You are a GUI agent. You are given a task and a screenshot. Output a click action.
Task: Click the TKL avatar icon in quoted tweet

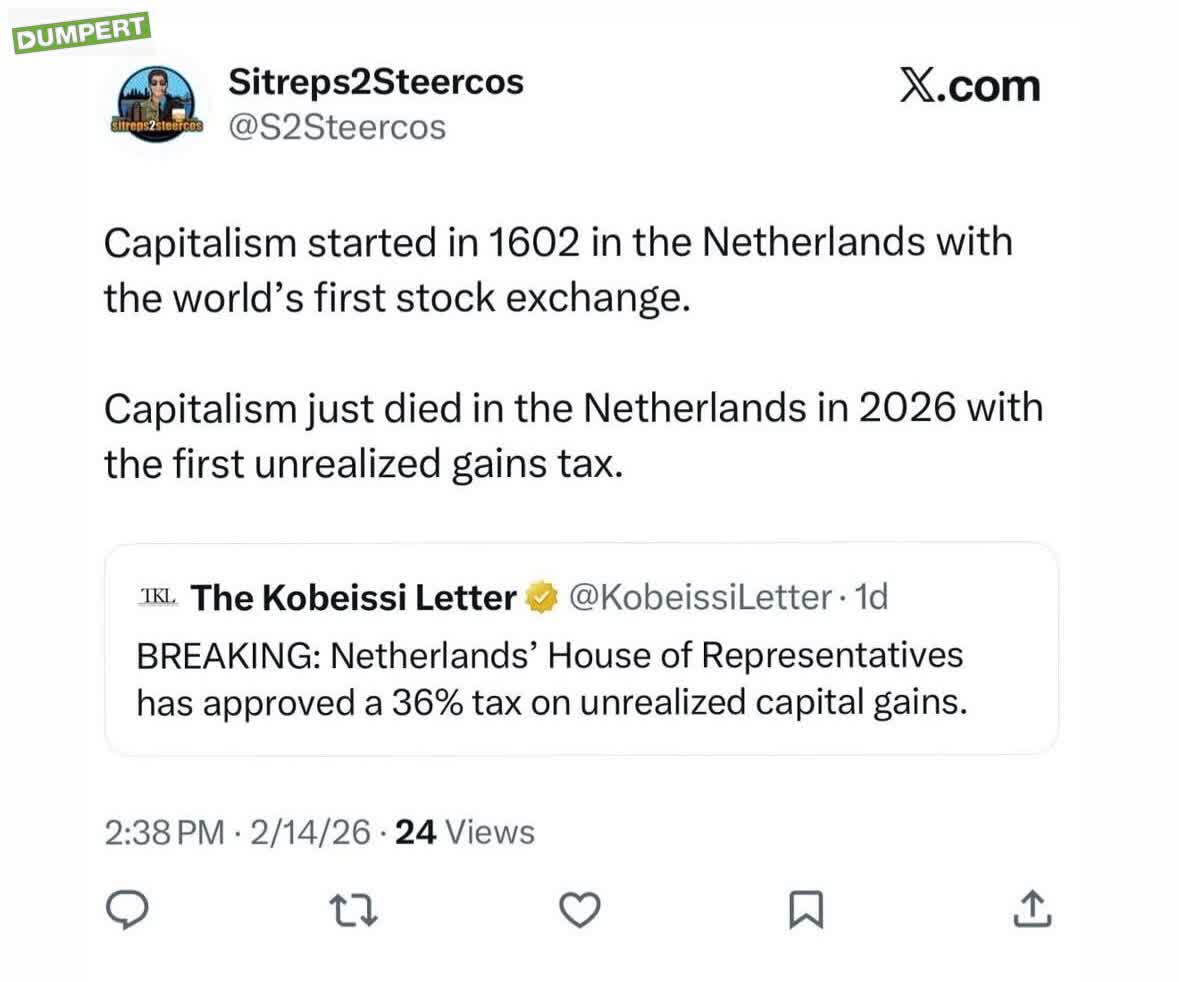click(x=154, y=594)
